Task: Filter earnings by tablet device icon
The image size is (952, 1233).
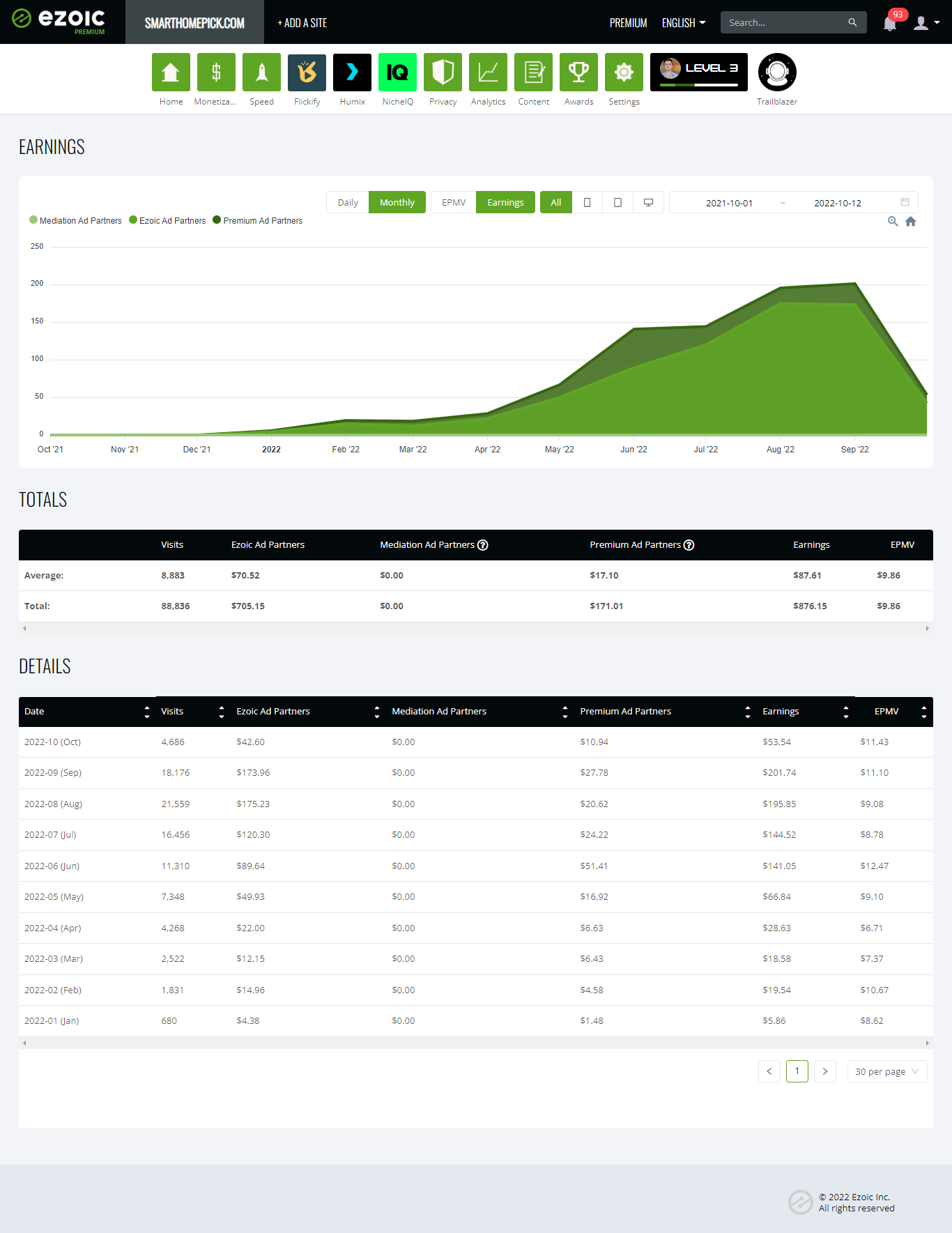Action: pyautogui.click(x=617, y=202)
